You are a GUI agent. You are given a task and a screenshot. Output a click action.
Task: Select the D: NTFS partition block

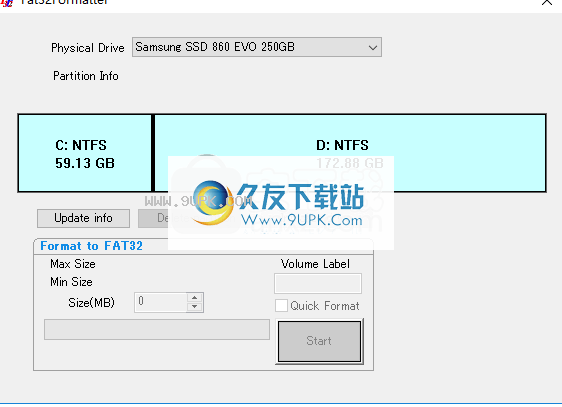(x=350, y=153)
